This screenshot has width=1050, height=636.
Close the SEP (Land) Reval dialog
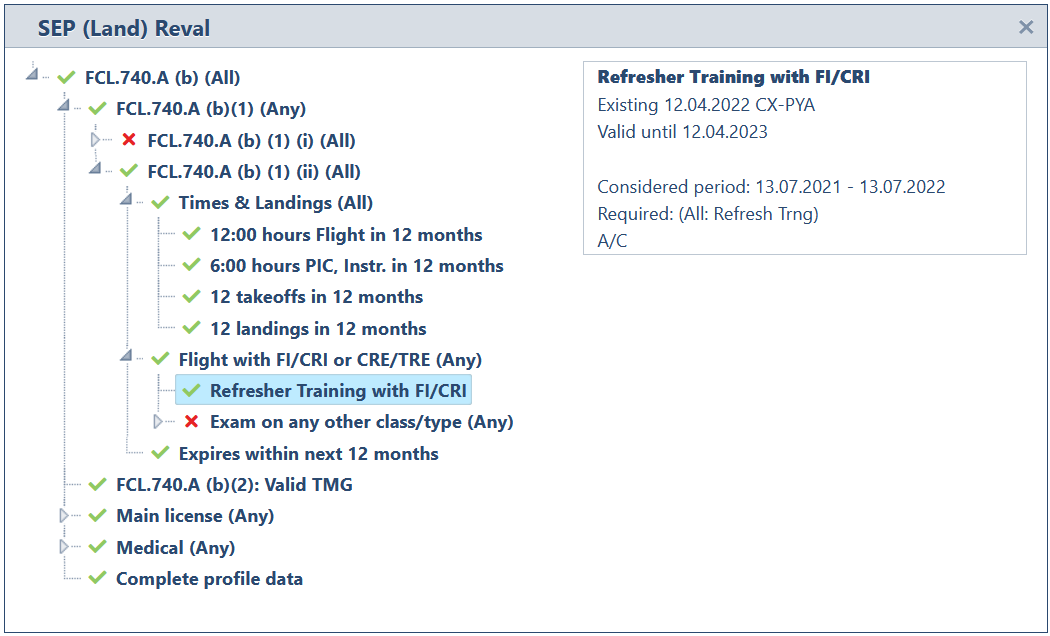click(1025, 28)
